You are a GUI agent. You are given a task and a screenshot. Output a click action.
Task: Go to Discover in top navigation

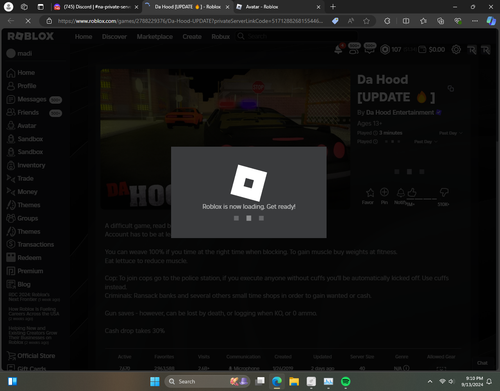114,37
